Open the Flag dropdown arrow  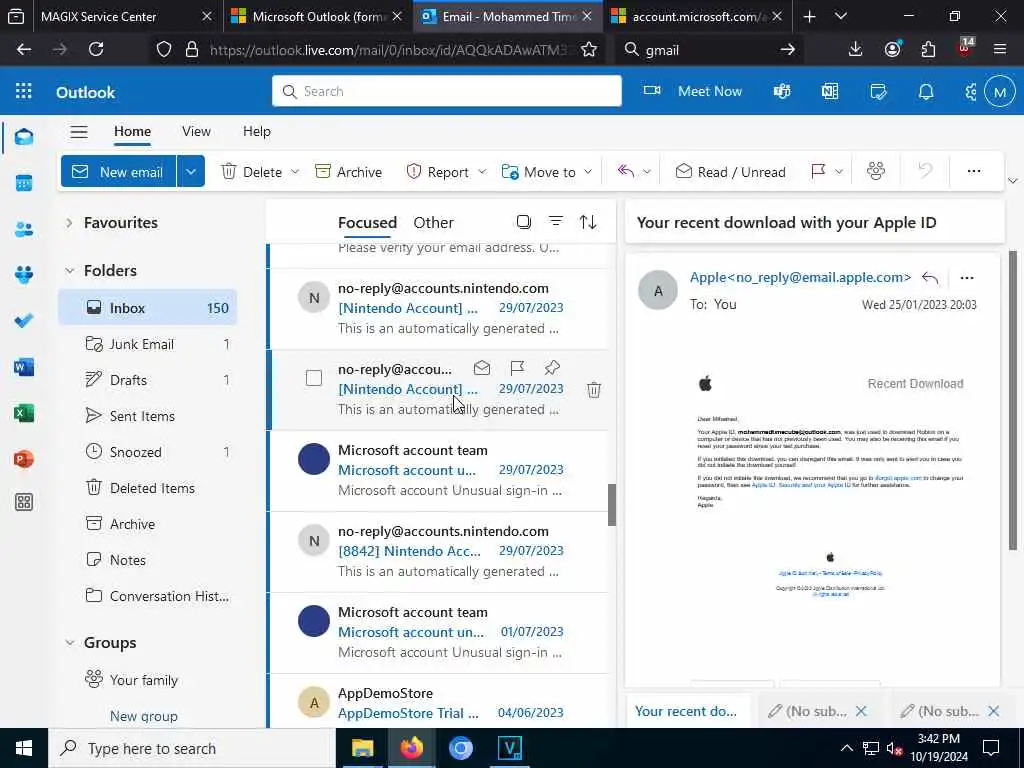coord(839,171)
